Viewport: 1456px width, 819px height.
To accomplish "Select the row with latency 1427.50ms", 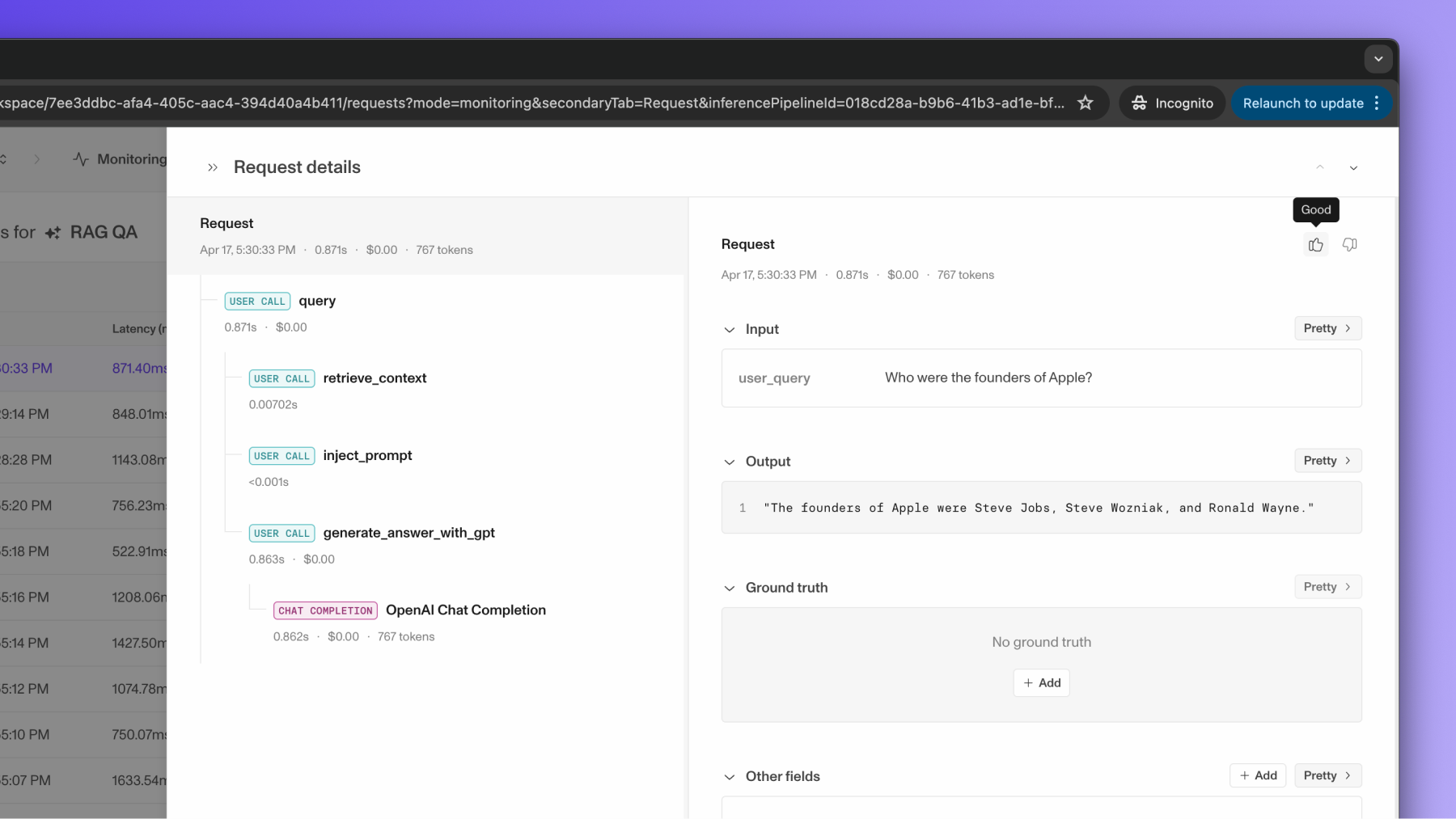I will (x=83, y=644).
